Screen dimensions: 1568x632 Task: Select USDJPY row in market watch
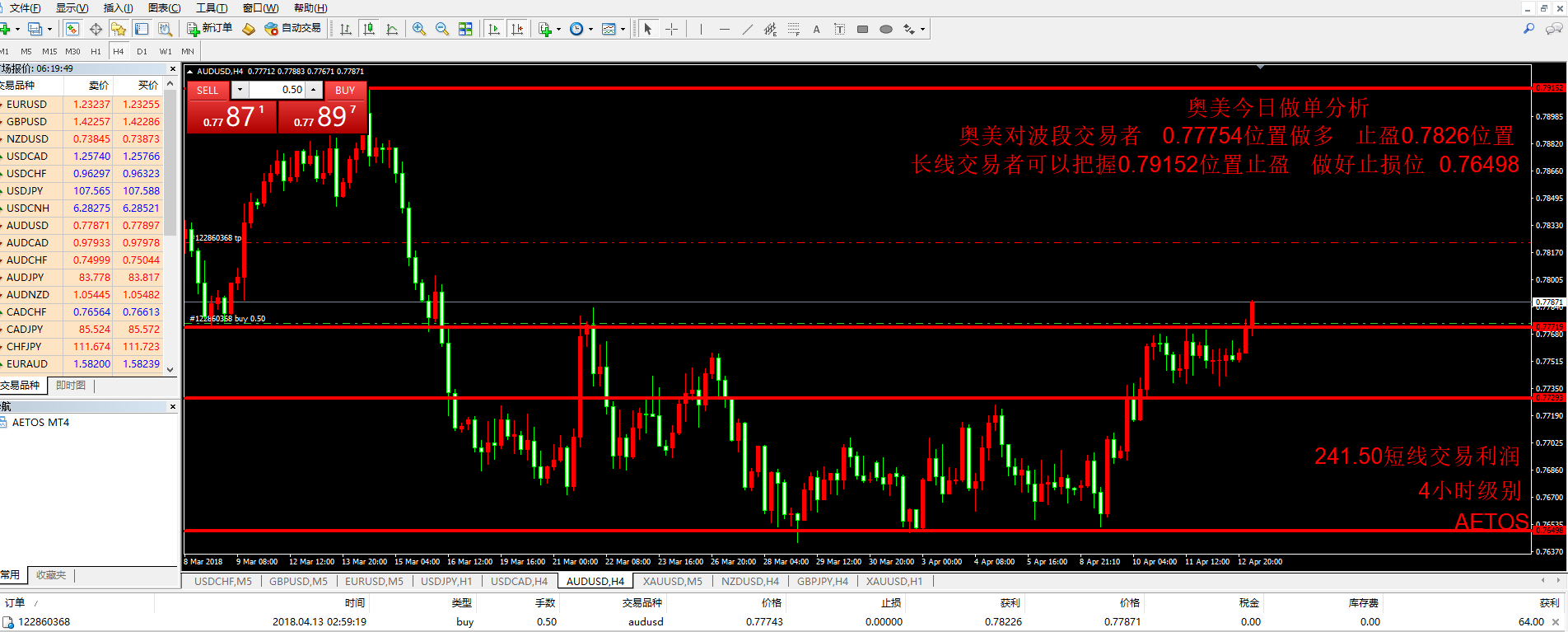point(82,190)
